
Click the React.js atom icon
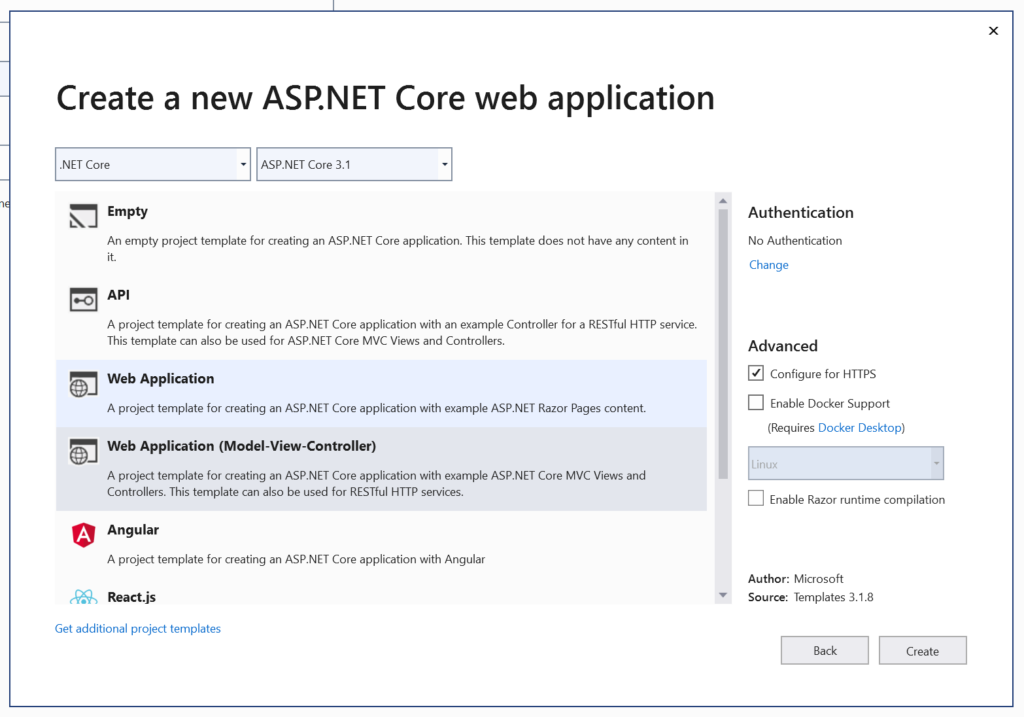84,596
